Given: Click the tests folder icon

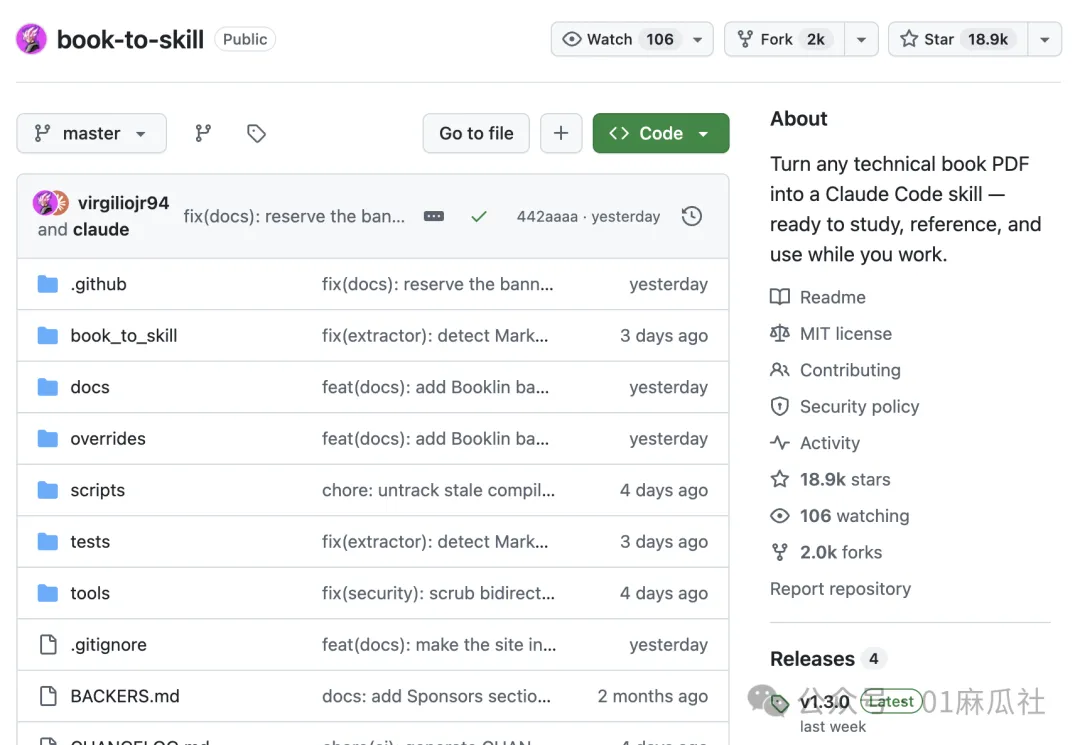Looking at the screenshot, I should (48, 542).
